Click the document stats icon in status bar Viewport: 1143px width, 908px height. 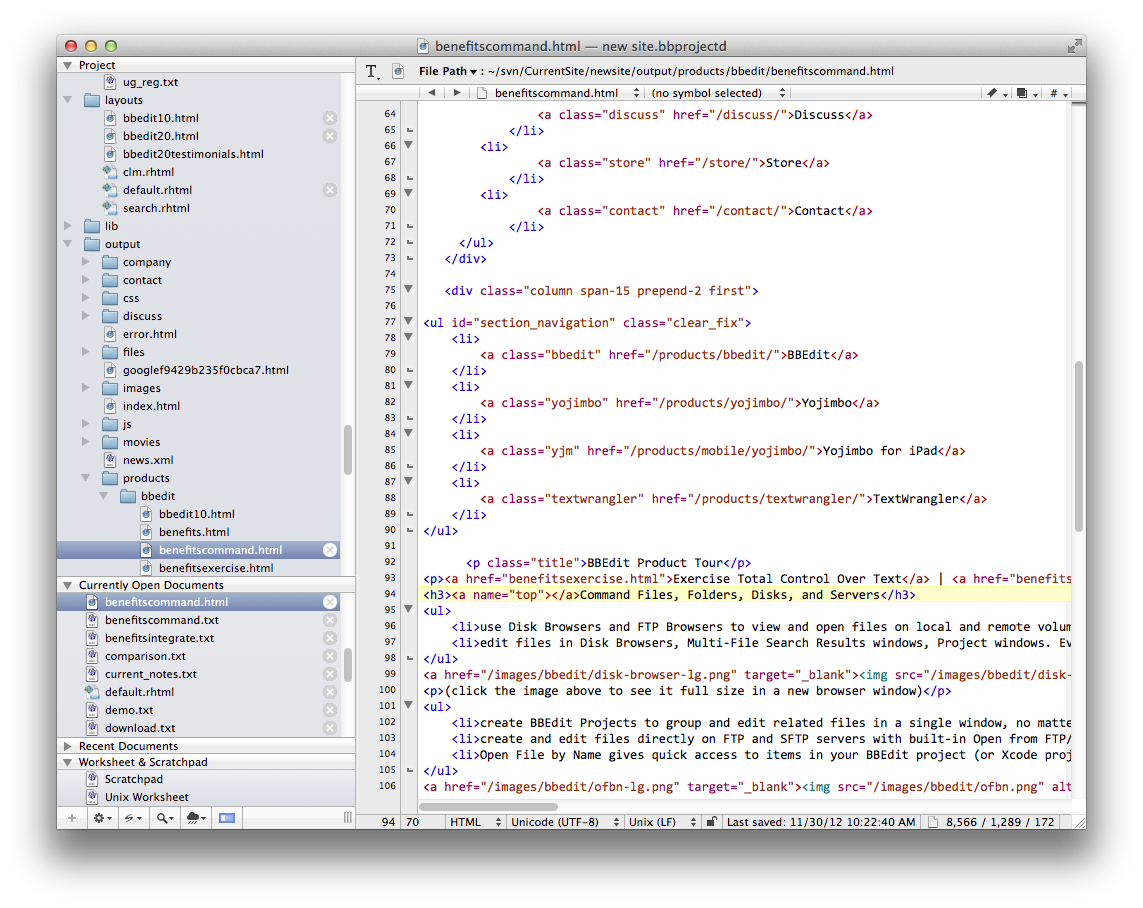932,822
